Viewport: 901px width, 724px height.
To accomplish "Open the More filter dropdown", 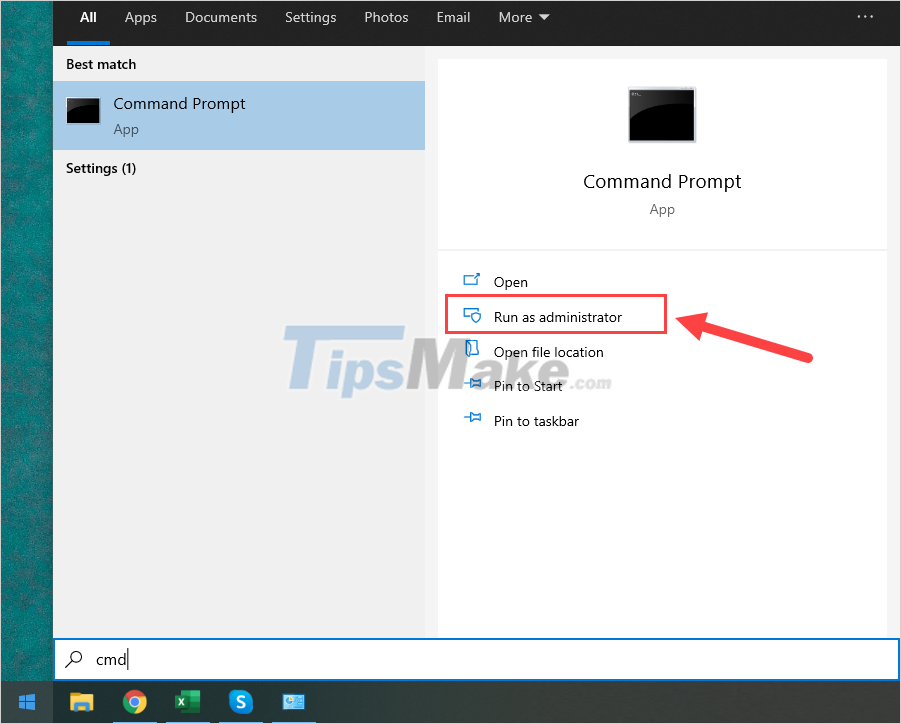I will click(x=523, y=17).
